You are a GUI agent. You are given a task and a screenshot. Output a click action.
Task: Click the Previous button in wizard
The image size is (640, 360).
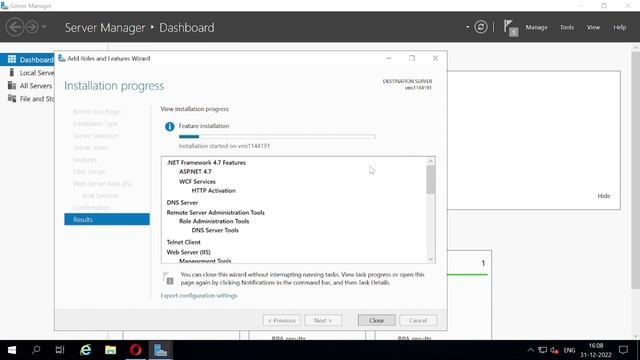tap(282, 320)
